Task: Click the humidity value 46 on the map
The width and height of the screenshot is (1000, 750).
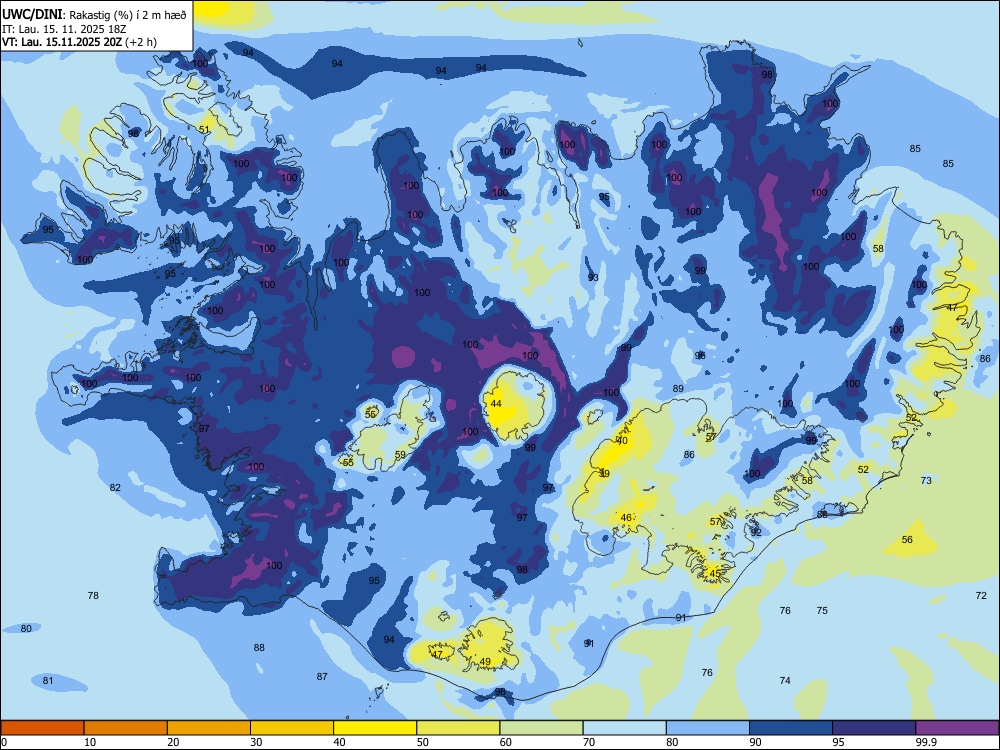Action: pos(626,517)
